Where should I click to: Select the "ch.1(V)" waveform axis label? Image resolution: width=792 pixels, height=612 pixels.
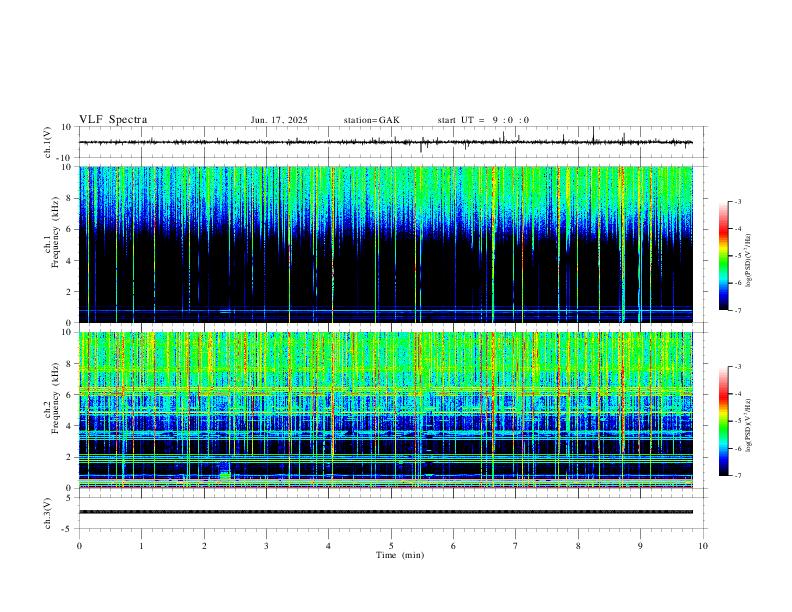pos(48,142)
